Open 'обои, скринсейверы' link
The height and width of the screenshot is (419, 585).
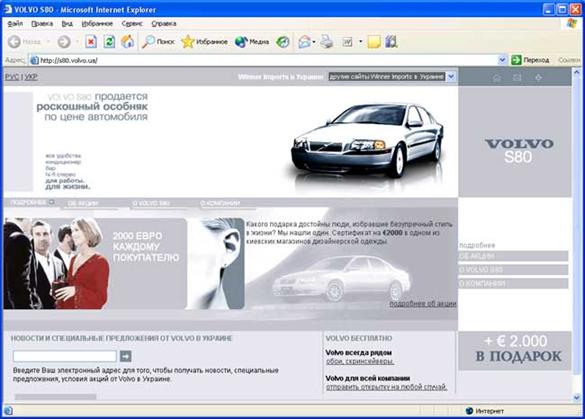tap(360, 362)
